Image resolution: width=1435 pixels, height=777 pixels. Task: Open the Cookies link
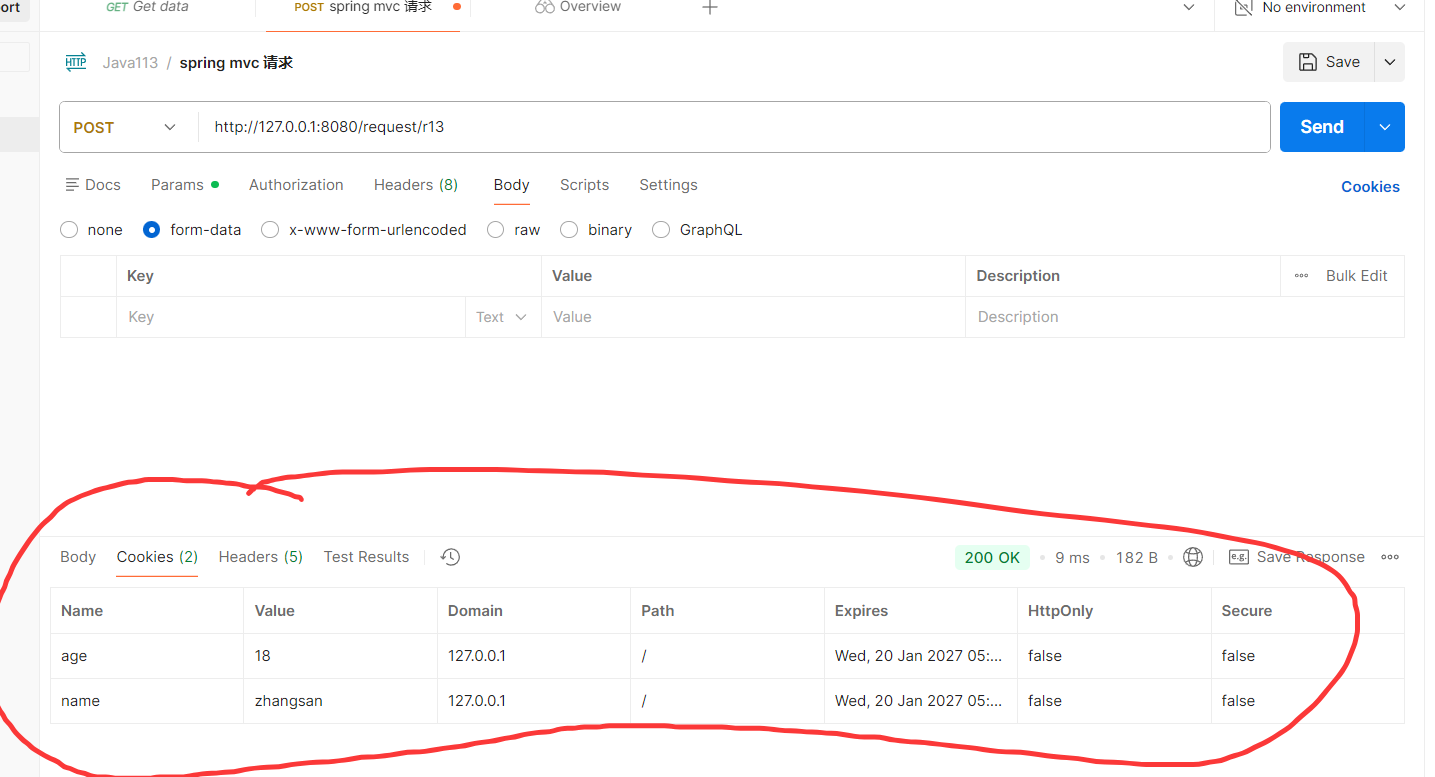pos(1370,187)
